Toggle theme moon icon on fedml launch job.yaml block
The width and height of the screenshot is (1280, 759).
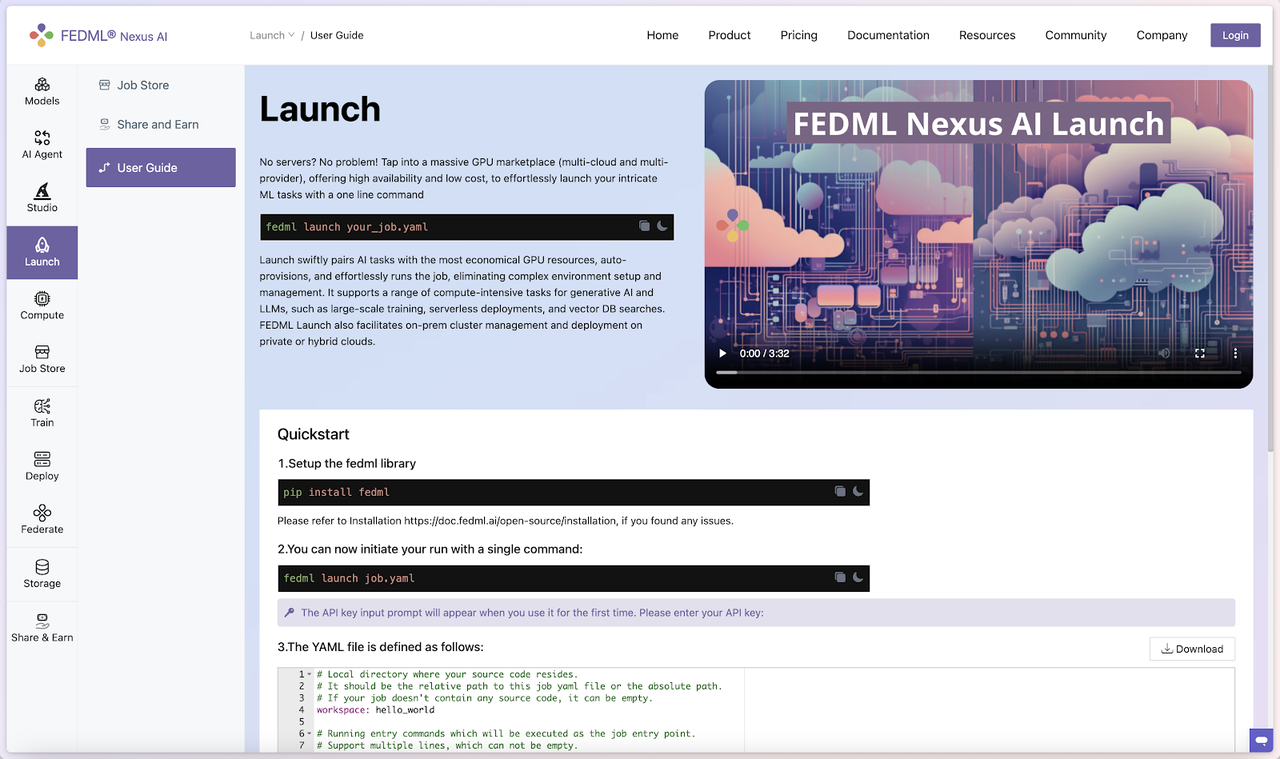pos(858,578)
